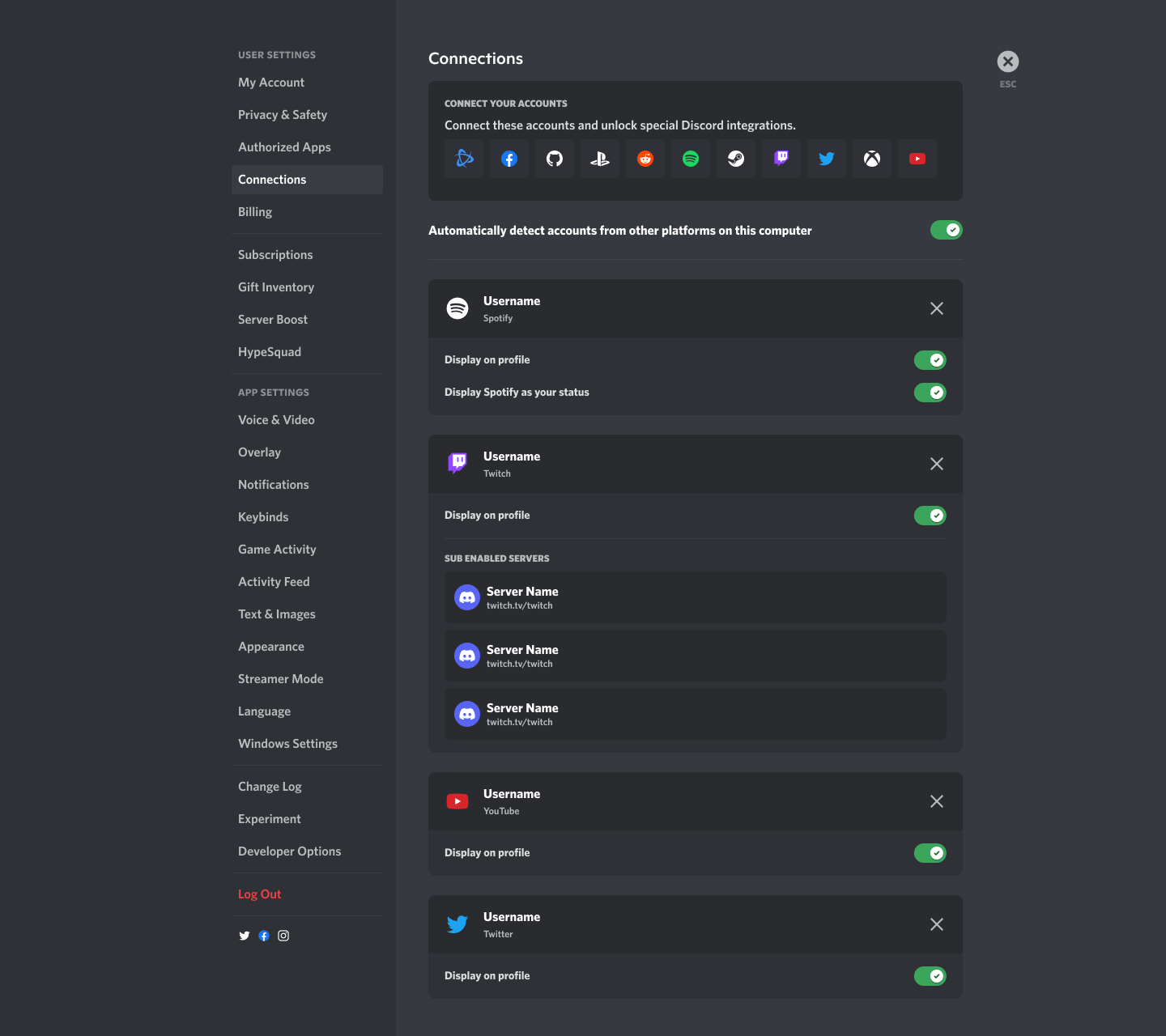Disable 'Display on profile' for the Twitch connection
The height and width of the screenshot is (1036, 1166).
click(x=930, y=515)
